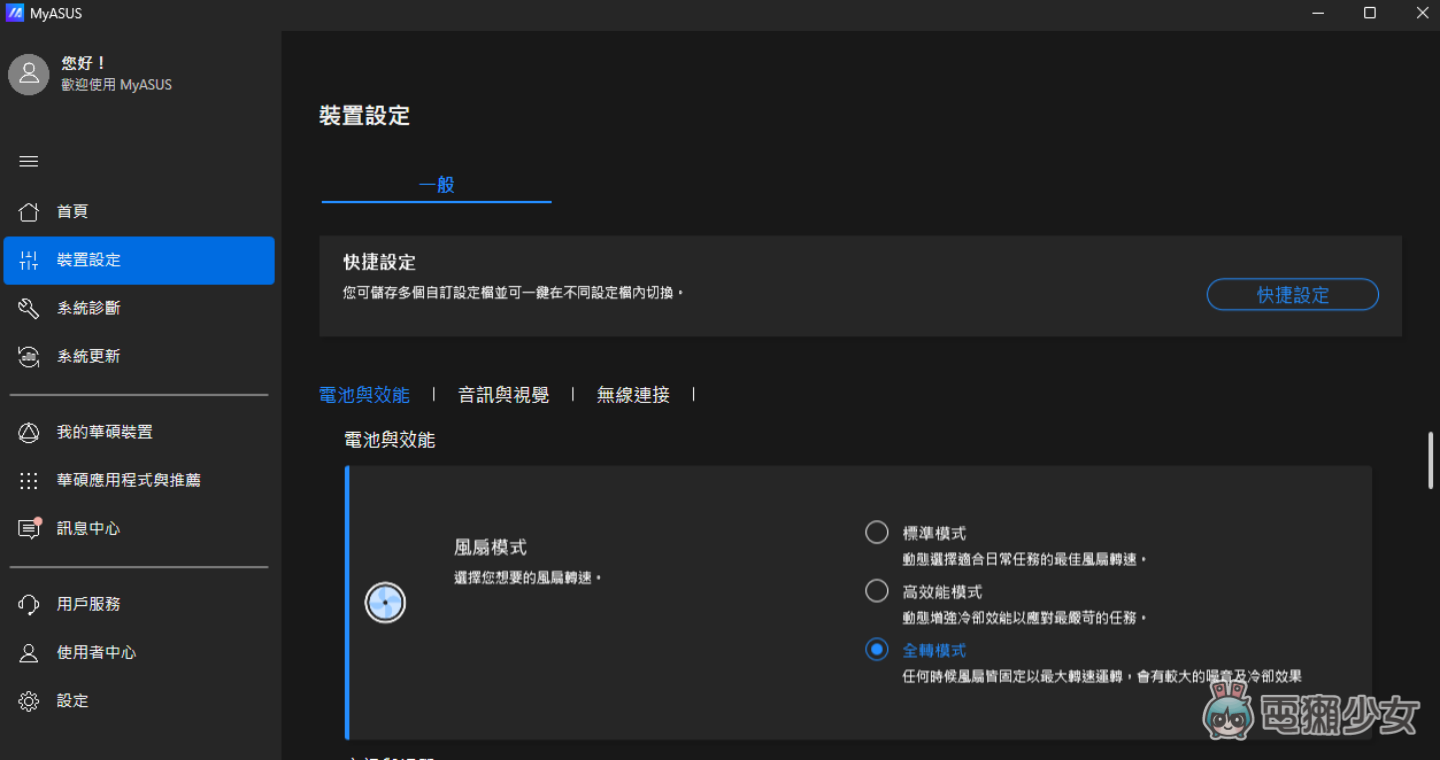Click the 風扇模式 label

[490, 548]
